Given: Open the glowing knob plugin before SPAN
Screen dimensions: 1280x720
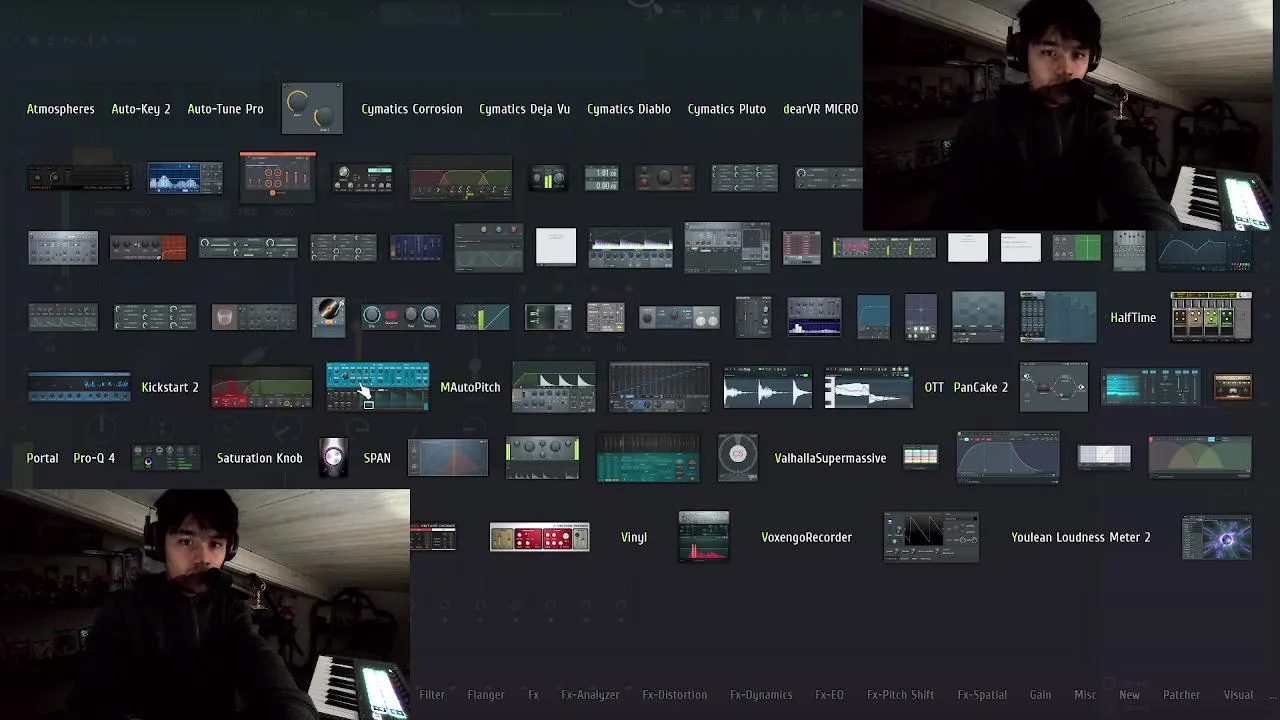Looking at the screenshot, I should [x=333, y=458].
